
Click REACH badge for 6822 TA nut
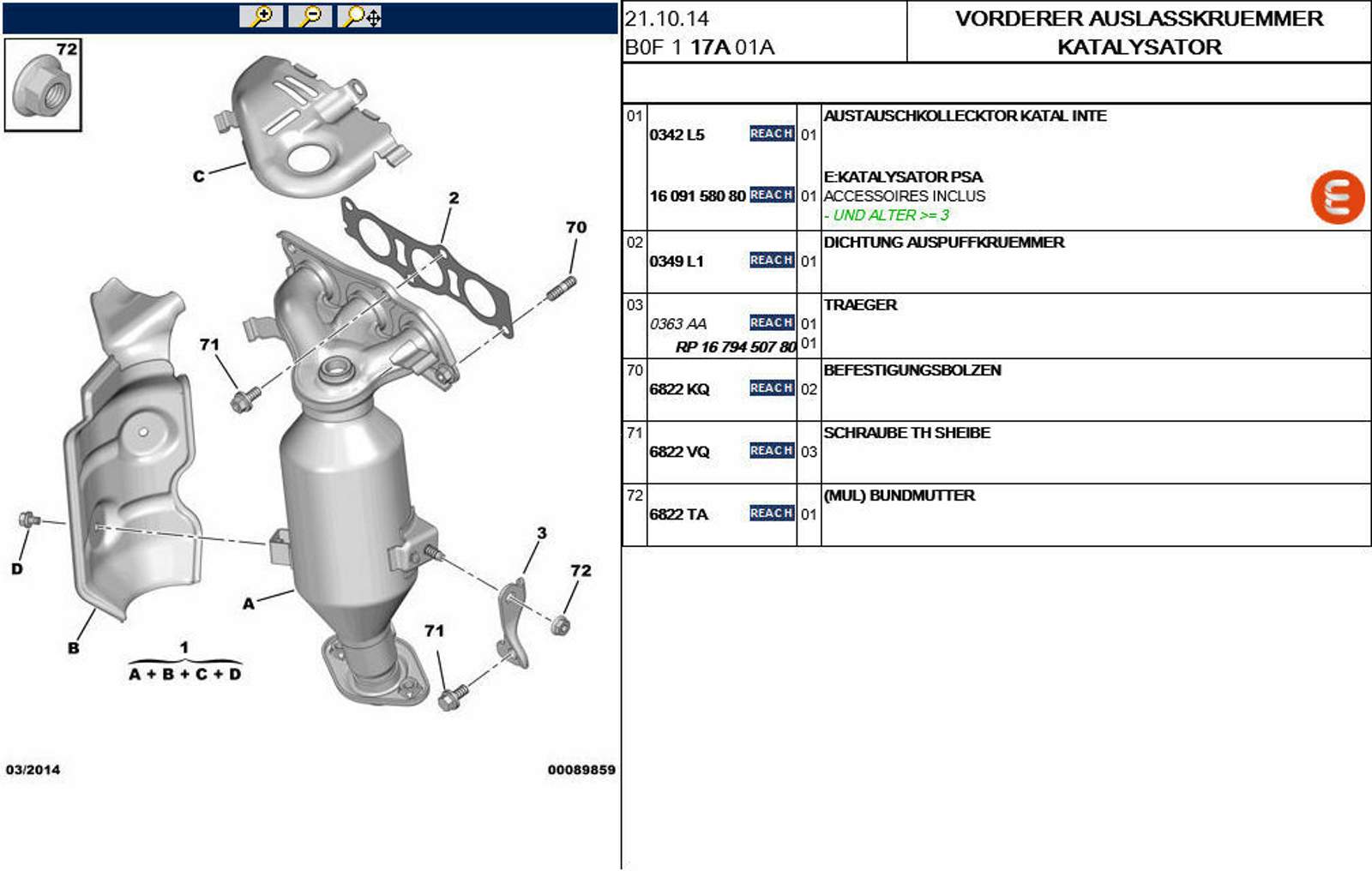pyautogui.click(x=771, y=514)
